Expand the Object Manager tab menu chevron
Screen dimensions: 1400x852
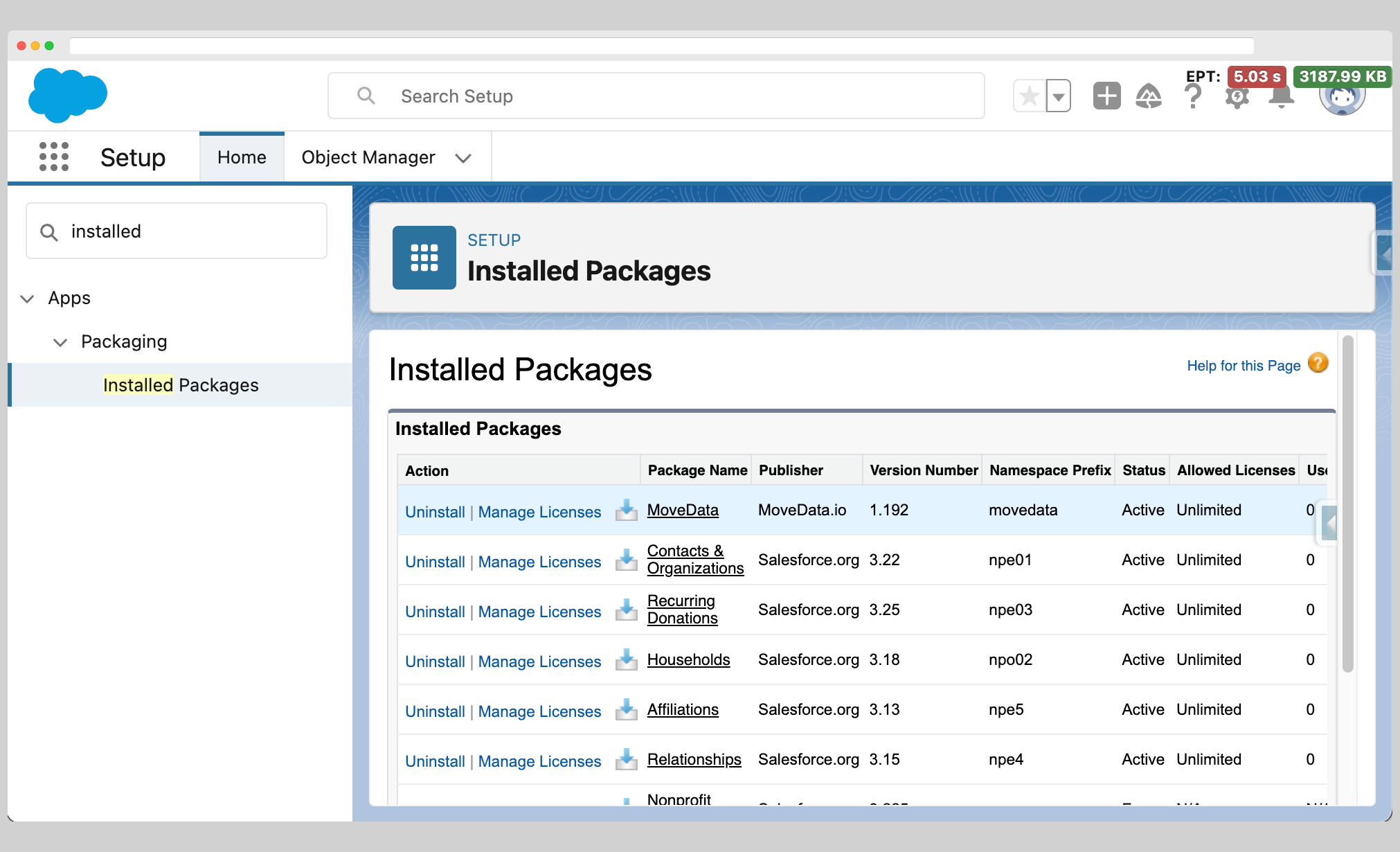coord(463,159)
